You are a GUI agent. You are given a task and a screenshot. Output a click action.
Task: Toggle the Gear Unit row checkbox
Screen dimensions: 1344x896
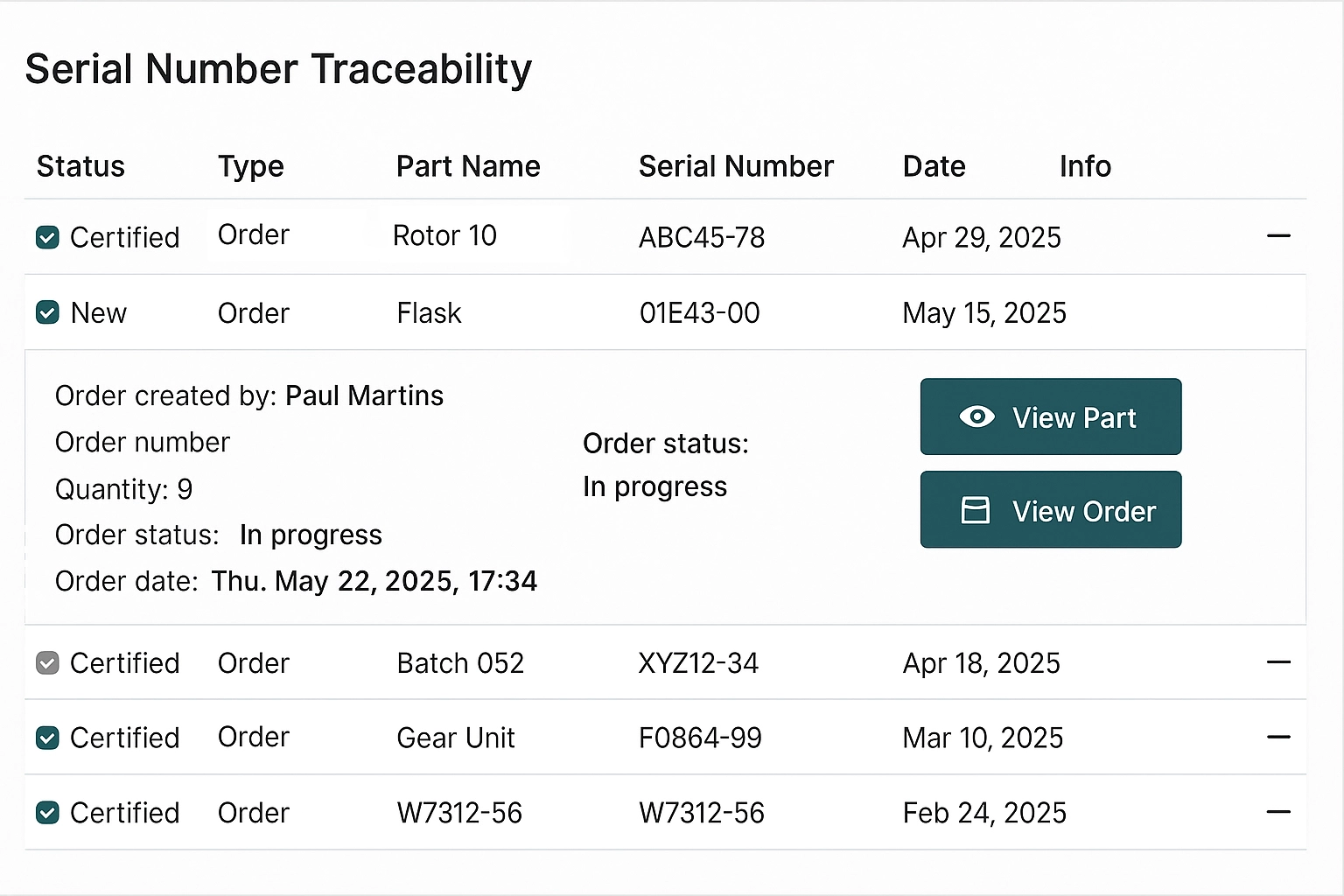click(x=47, y=738)
